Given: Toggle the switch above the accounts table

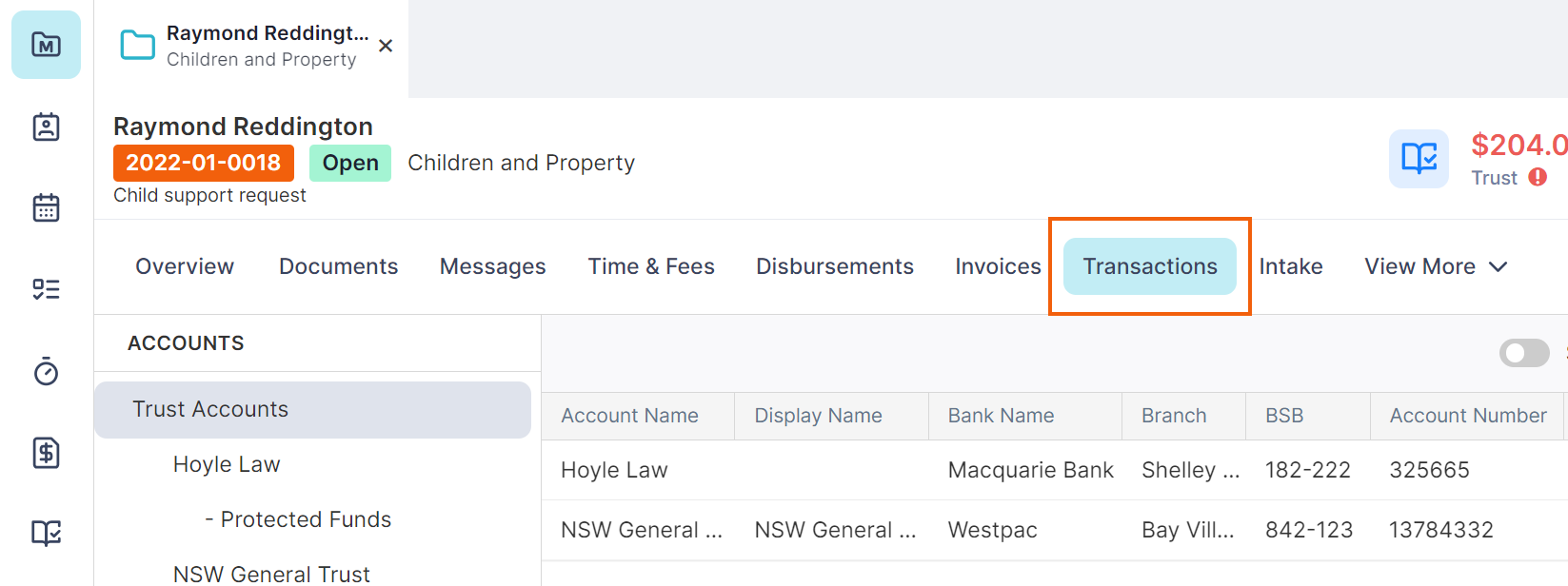Looking at the screenshot, I should tap(1524, 353).
